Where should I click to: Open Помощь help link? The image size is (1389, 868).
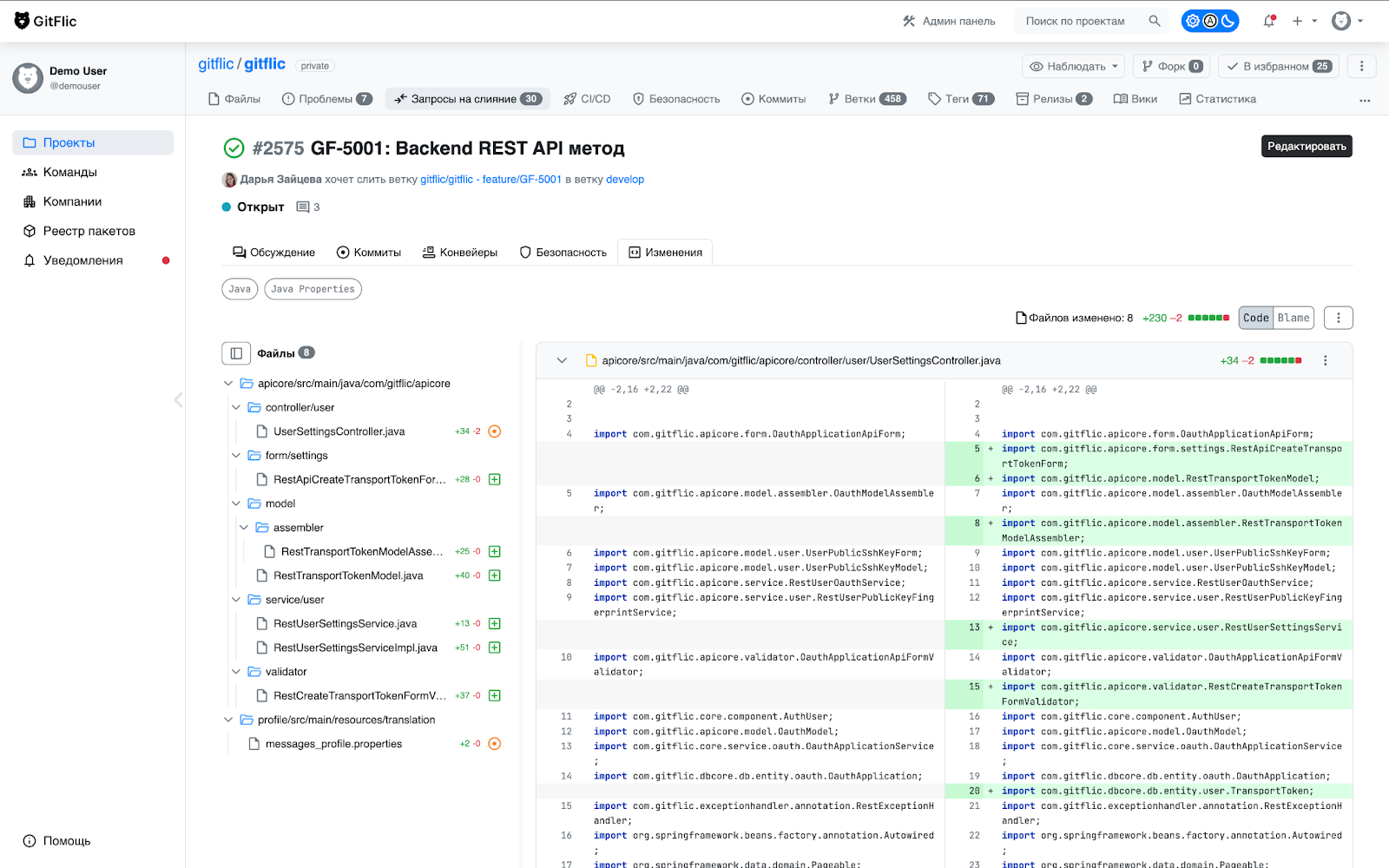tap(57, 840)
